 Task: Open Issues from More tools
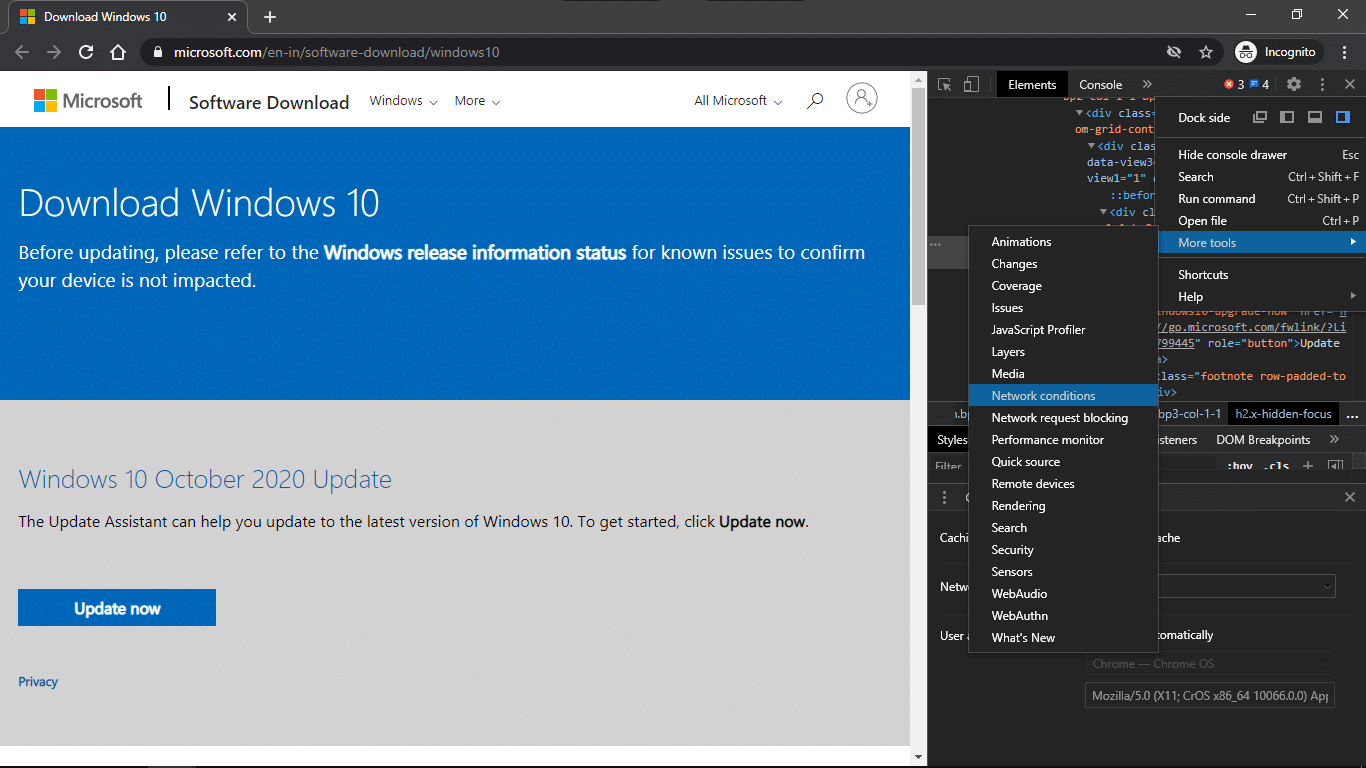(1063, 308)
